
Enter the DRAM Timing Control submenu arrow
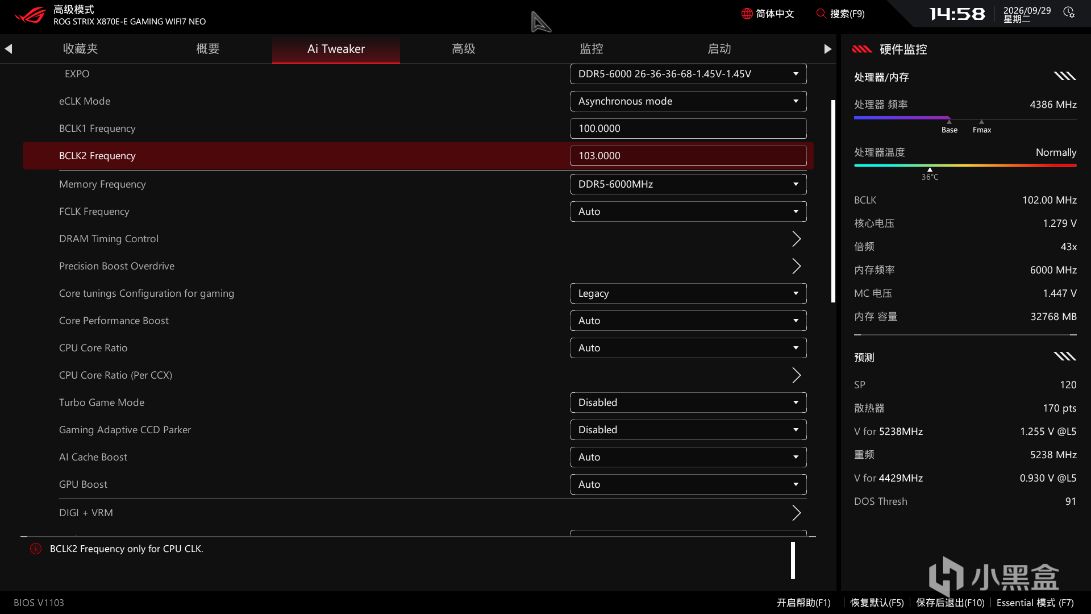point(797,239)
